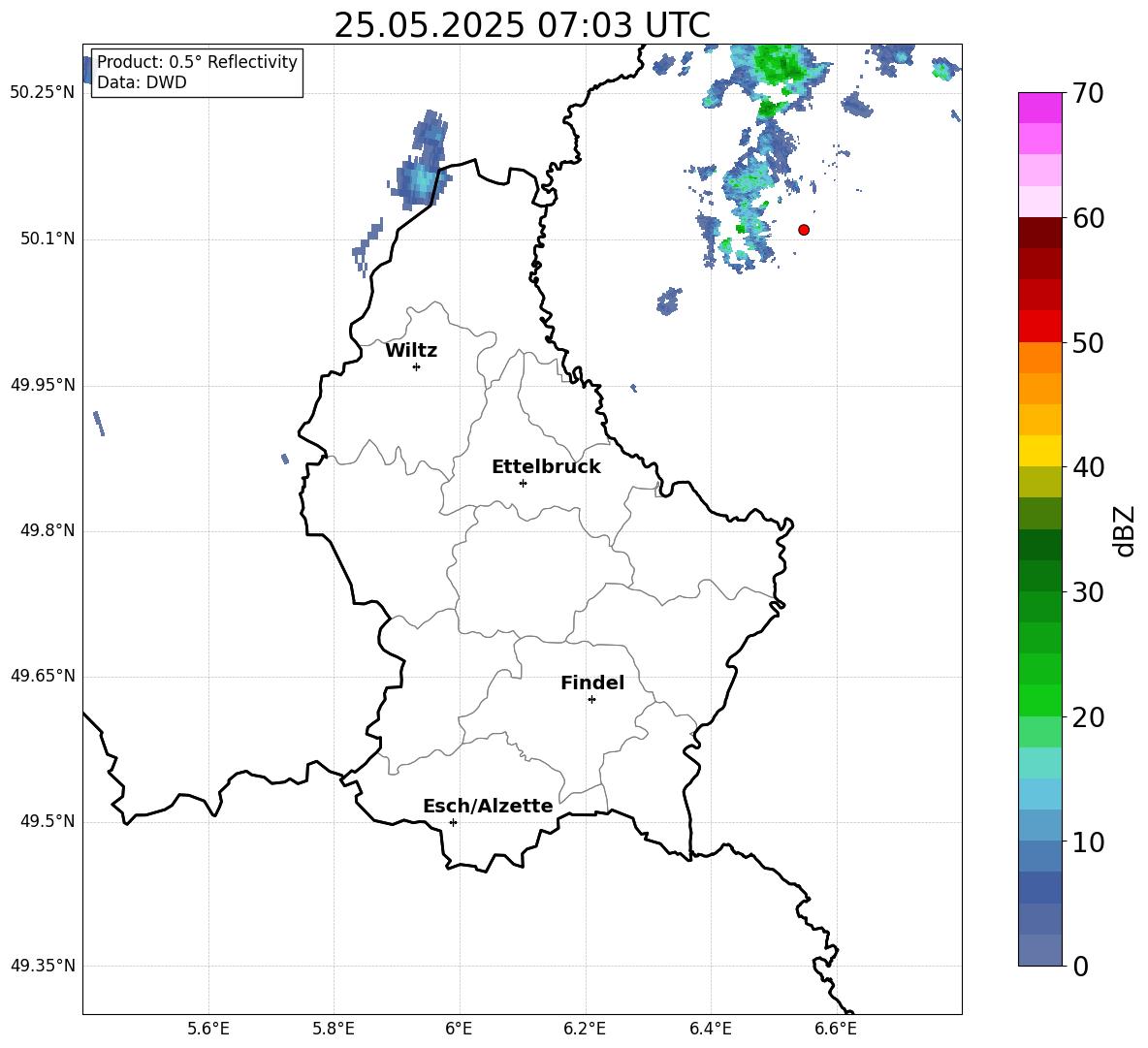Click the 0 tick on colorbar
Screen dimensions: 1148x1048
point(1080,967)
